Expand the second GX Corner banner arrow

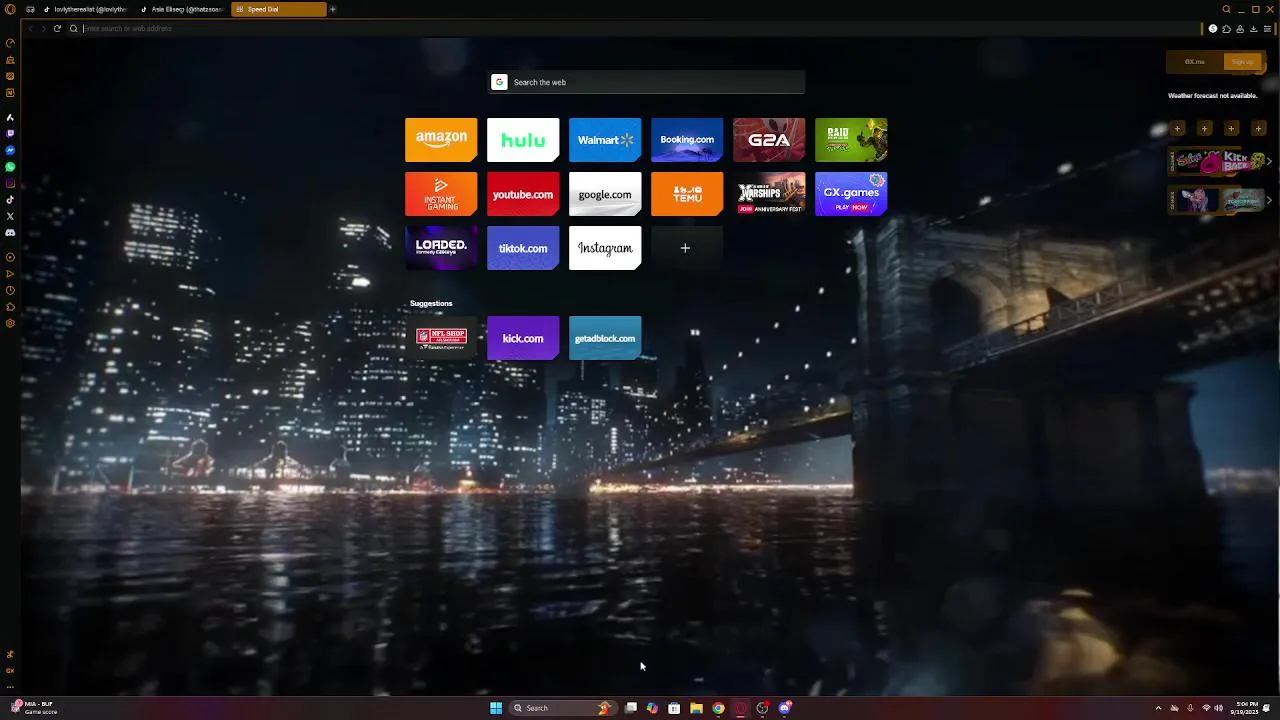(1269, 200)
